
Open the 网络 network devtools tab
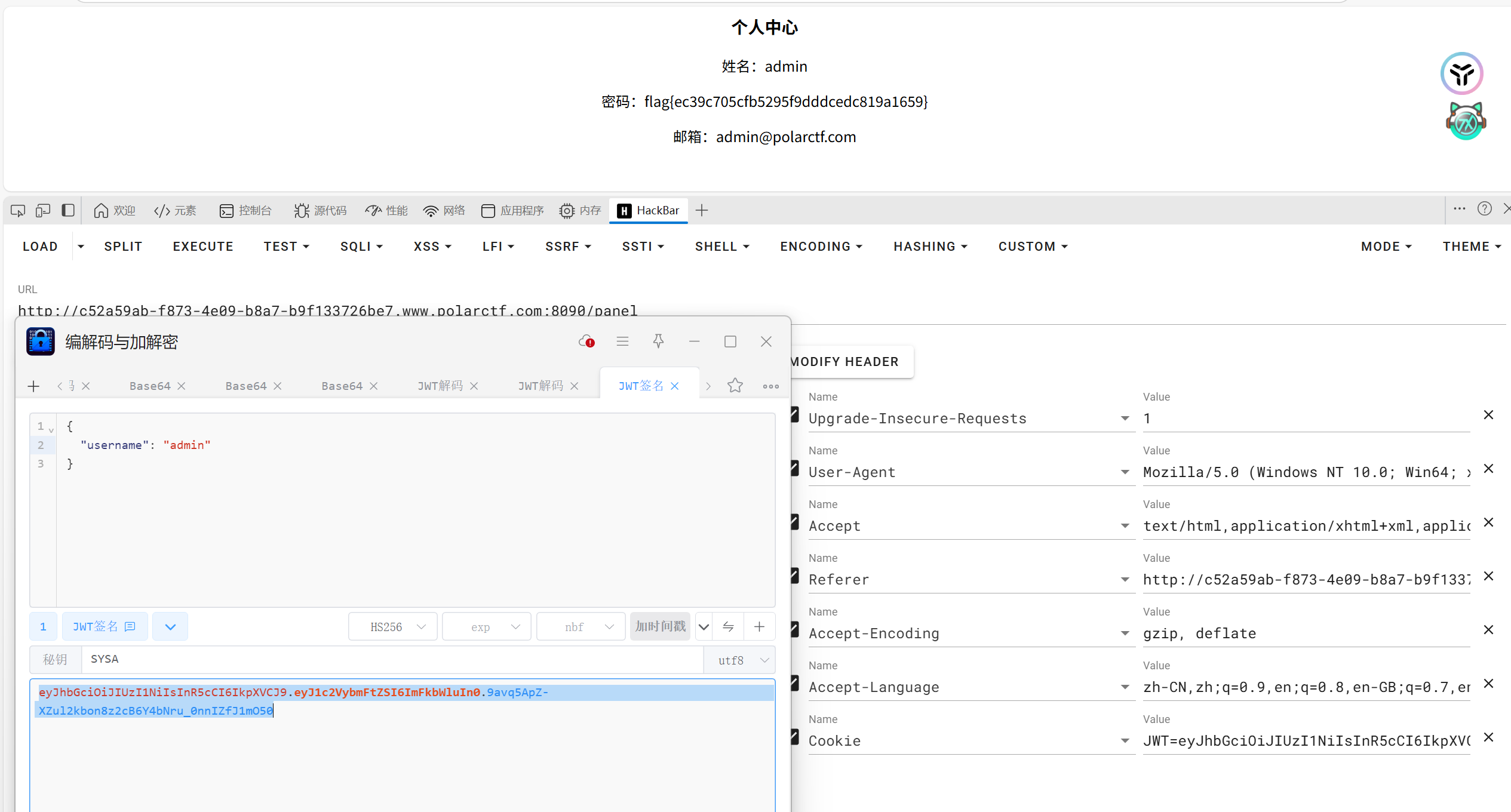tap(444, 211)
